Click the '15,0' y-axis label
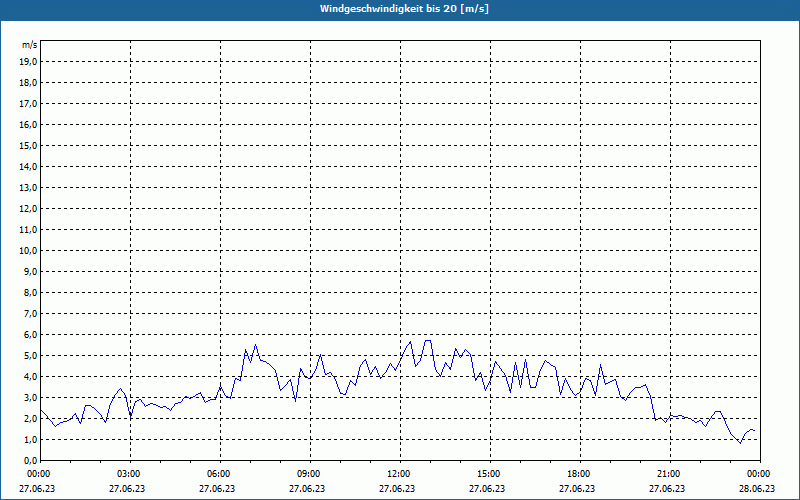 29,145
